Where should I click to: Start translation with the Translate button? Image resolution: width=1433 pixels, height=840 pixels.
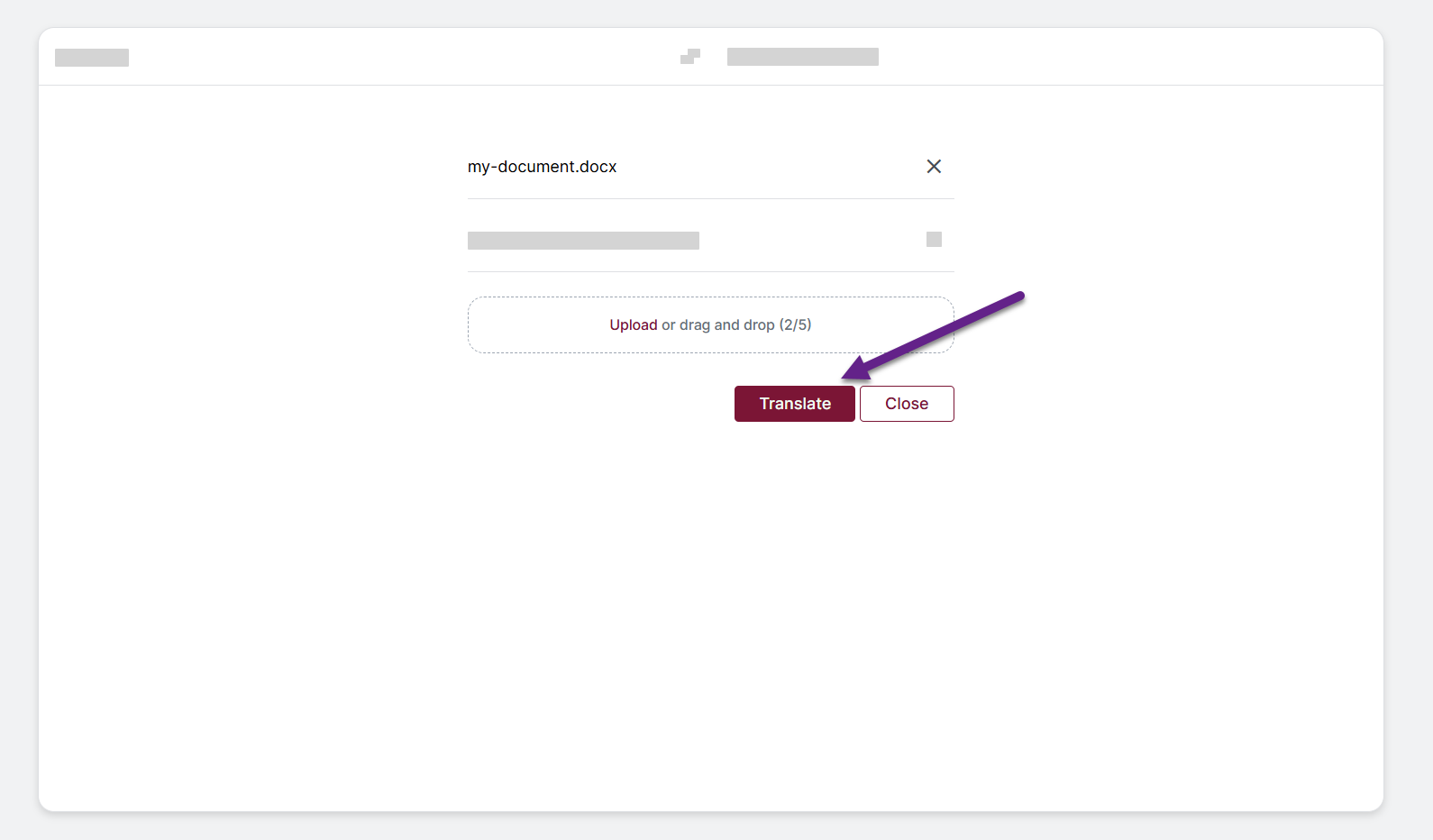coord(794,404)
